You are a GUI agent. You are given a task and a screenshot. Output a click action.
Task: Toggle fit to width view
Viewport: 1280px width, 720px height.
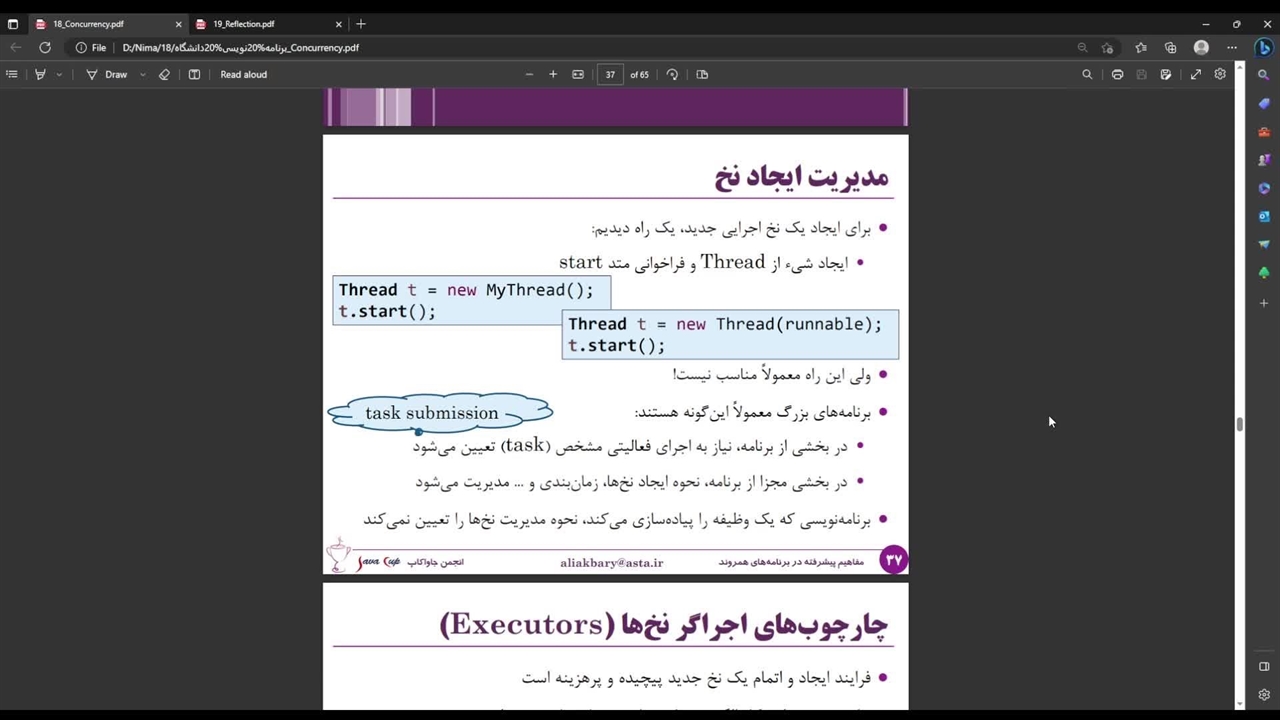click(x=578, y=74)
